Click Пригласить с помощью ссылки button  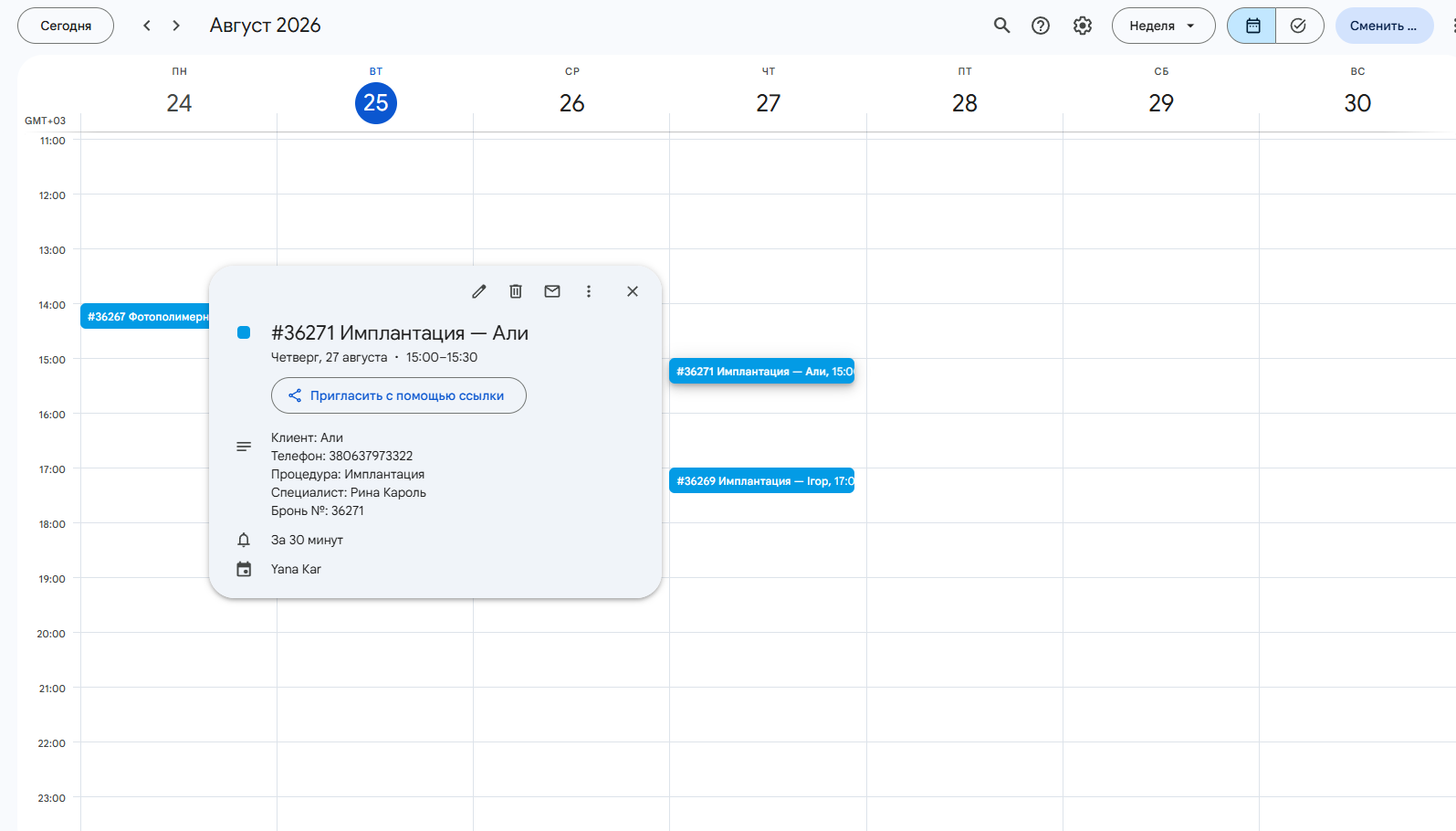tap(399, 395)
